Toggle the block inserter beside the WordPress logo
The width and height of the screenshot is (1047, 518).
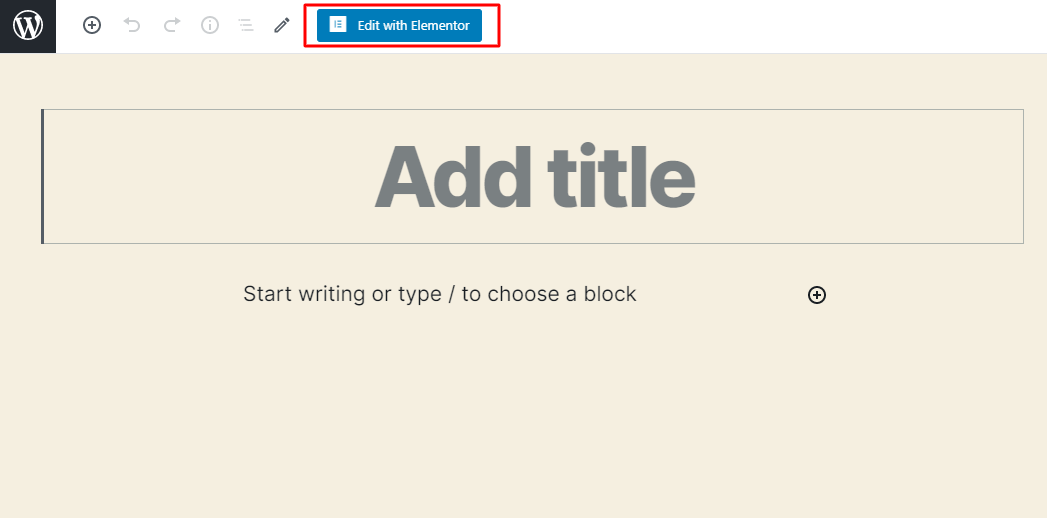pos(92,26)
